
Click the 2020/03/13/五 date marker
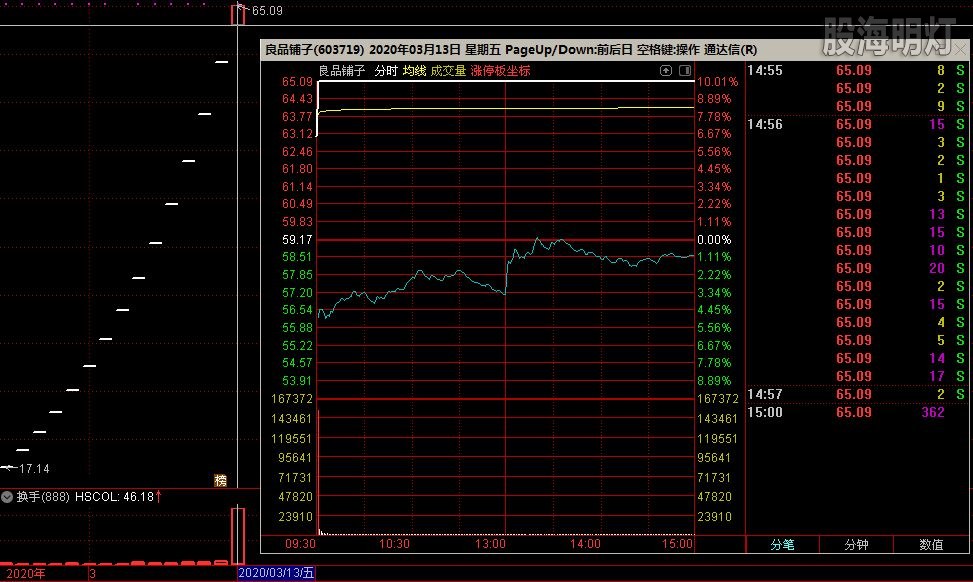click(x=277, y=573)
